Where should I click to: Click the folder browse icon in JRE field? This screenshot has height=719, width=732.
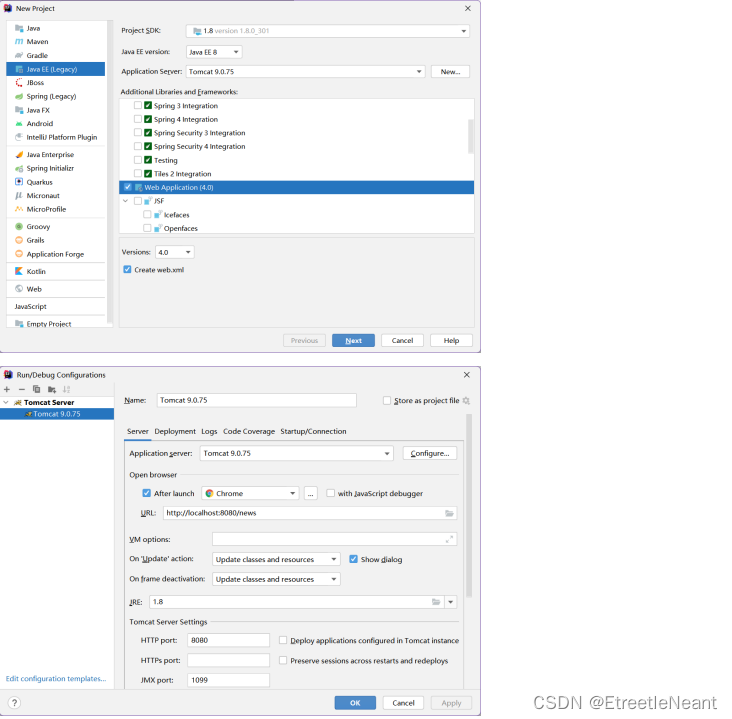click(436, 602)
